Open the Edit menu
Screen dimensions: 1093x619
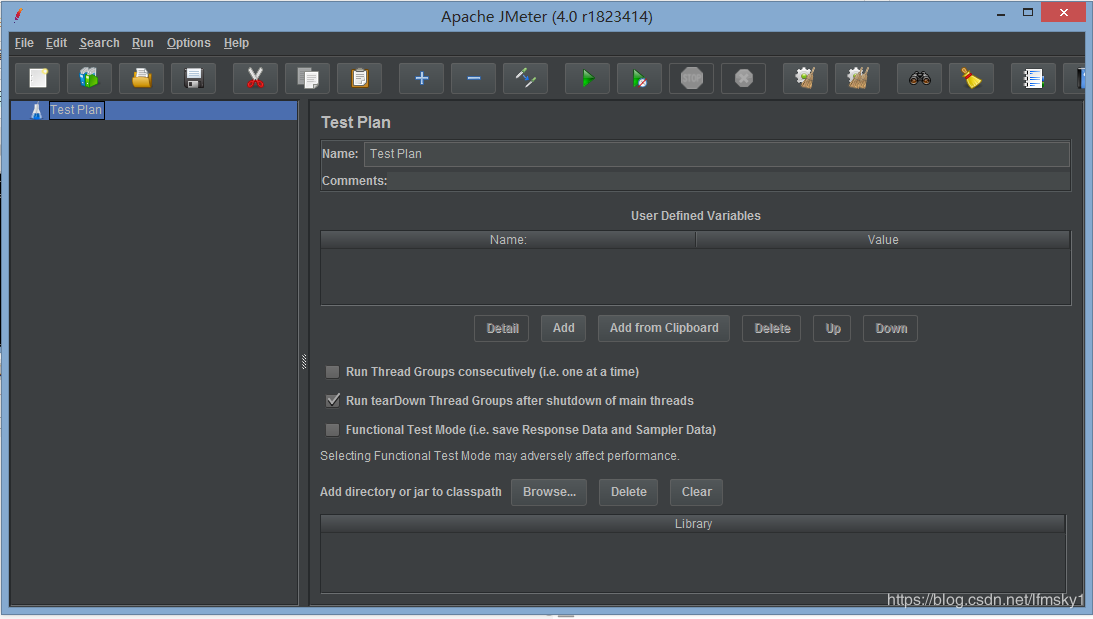click(56, 43)
